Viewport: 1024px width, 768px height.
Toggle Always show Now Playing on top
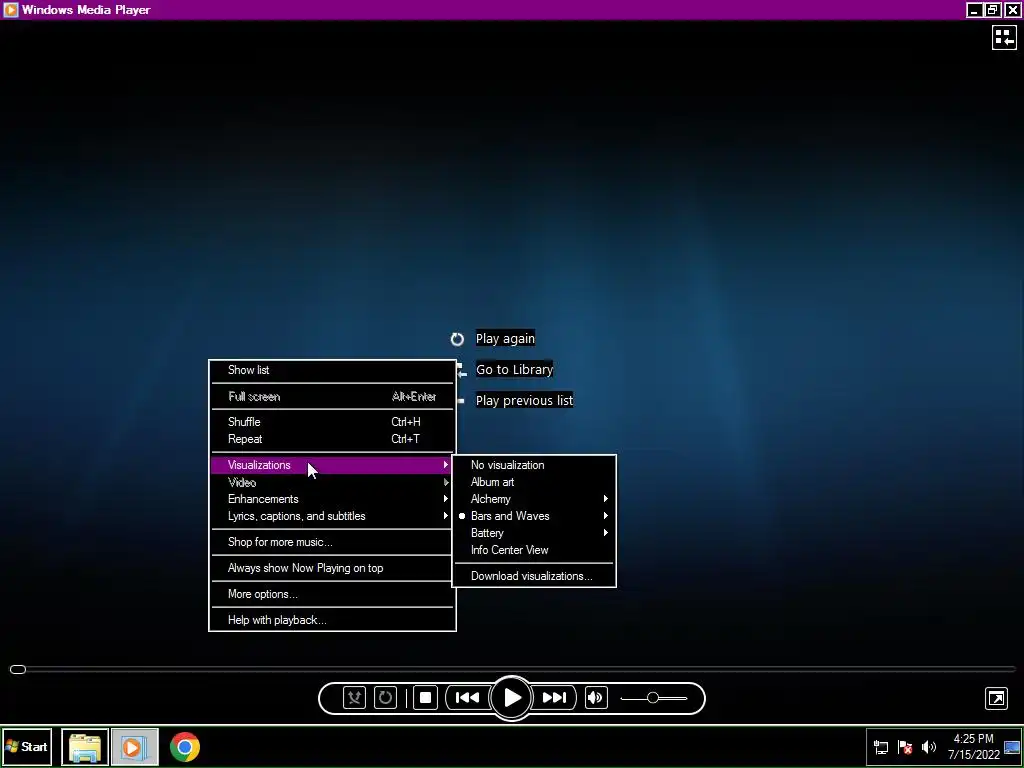point(332,568)
